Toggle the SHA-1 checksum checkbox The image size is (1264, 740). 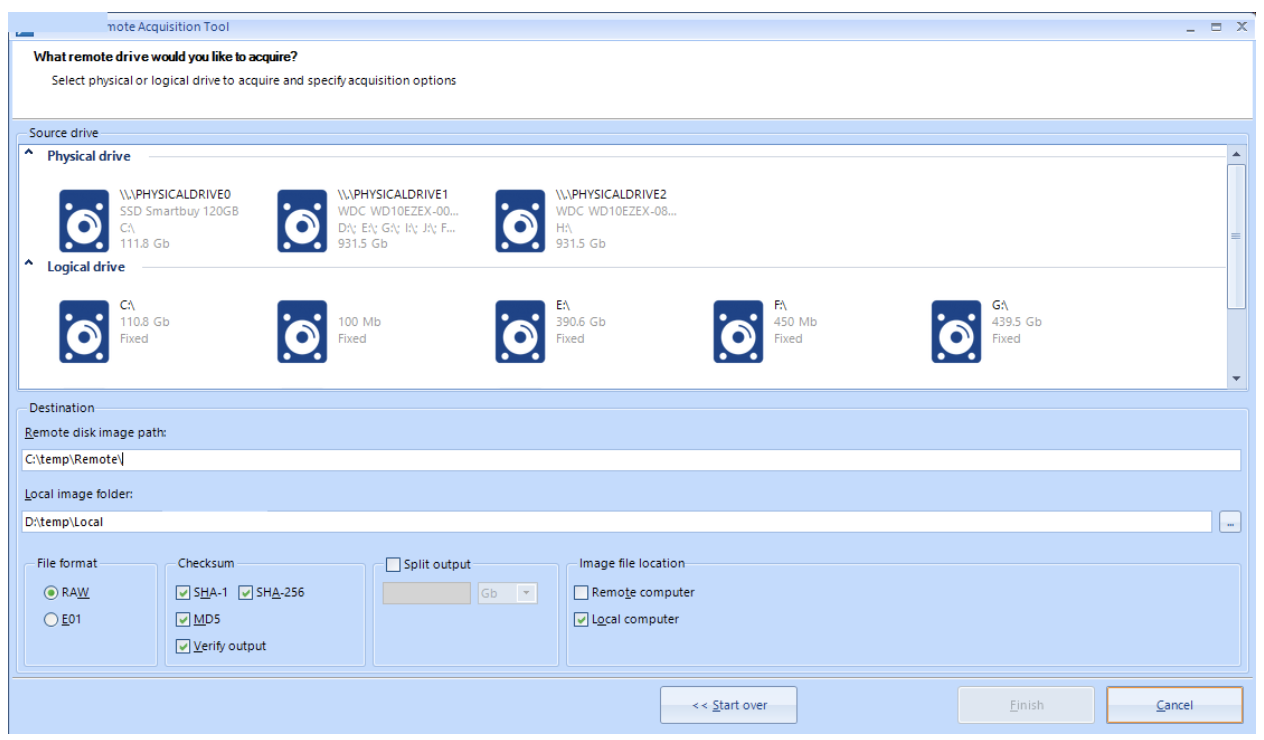coord(182,592)
